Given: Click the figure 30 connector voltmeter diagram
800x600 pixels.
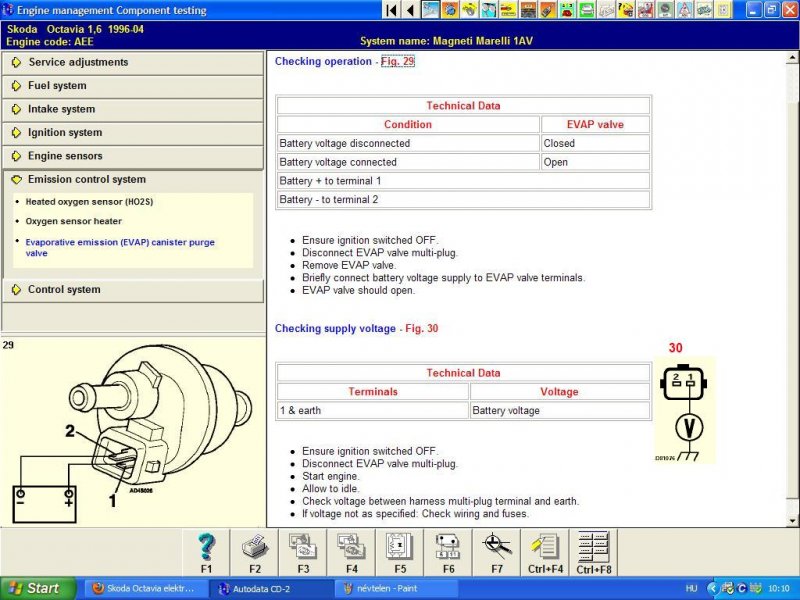Looking at the screenshot, I should pyautogui.click(x=684, y=410).
